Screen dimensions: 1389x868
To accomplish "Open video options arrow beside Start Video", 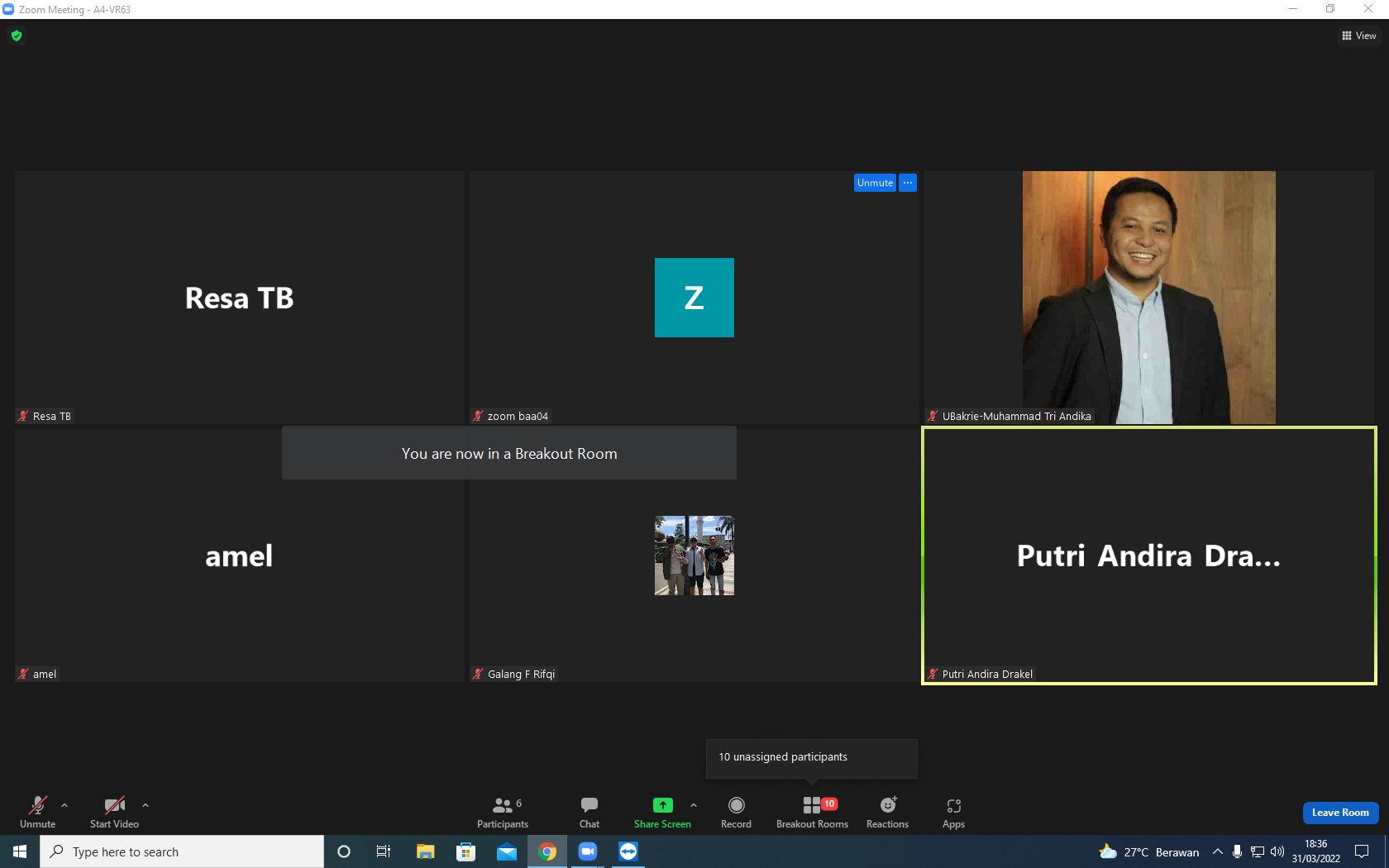I will pyautogui.click(x=146, y=805).
